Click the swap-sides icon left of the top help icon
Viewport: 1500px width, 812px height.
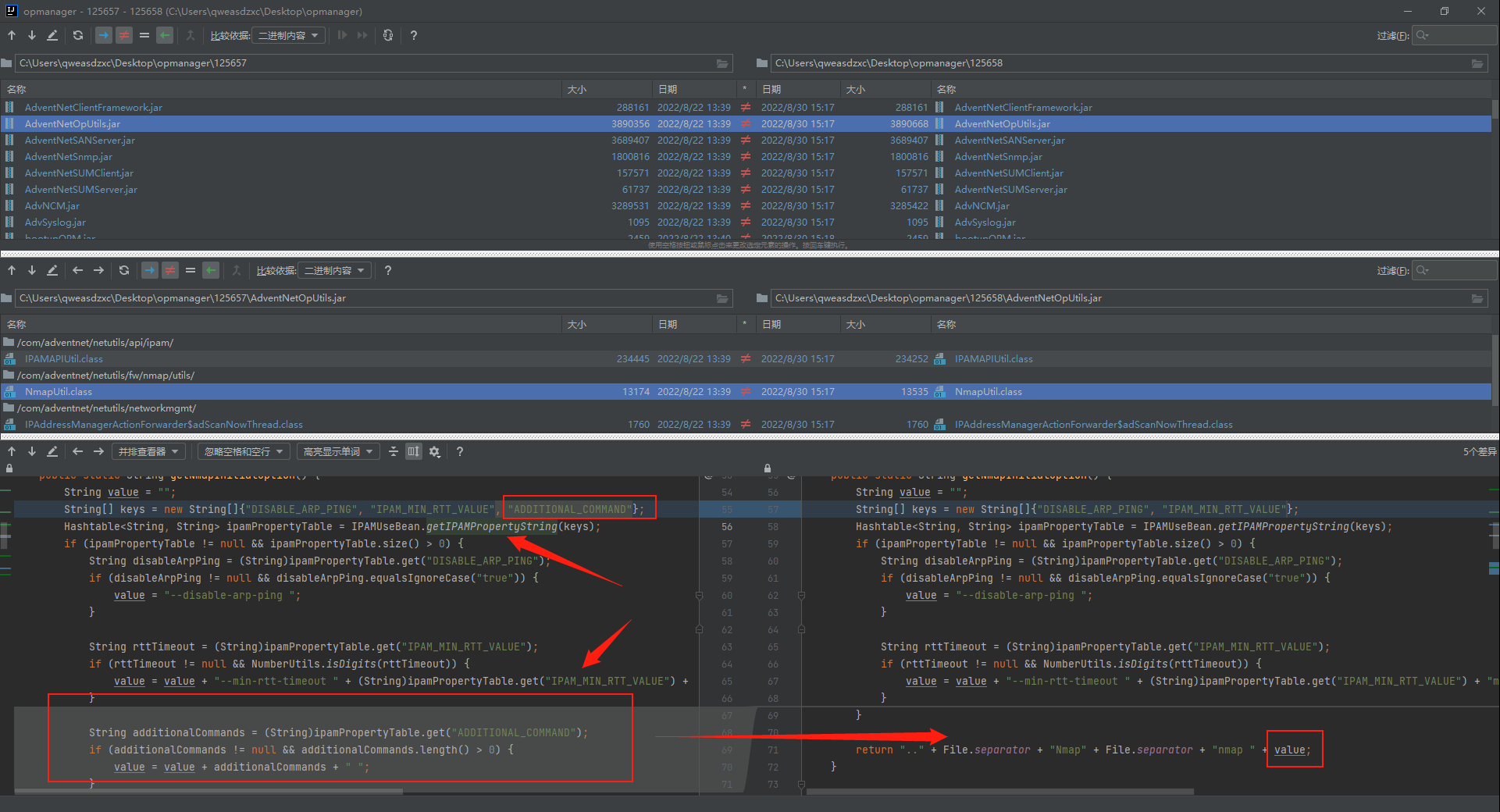coord(388,35)
